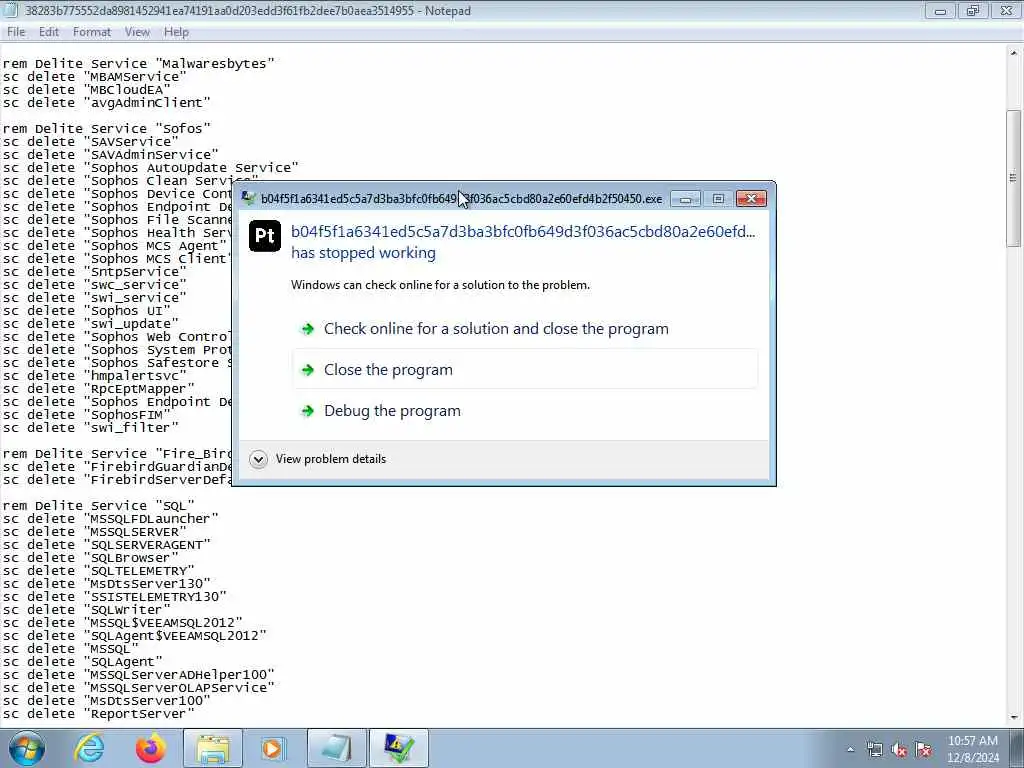Click the line sc delete "MSSQLServerOLAPService"
This screenshot has height=768, width=1024.
point(138,688)
